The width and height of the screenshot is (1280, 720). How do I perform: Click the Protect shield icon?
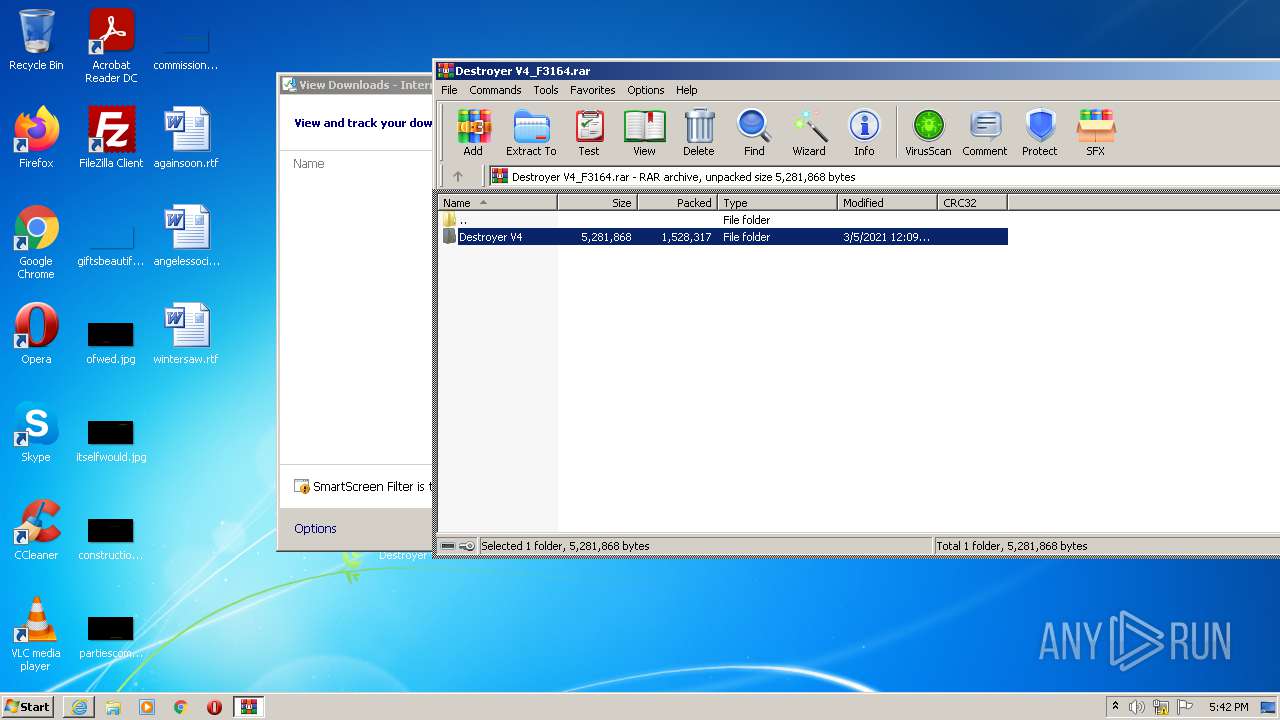[x=1040, y=134]
